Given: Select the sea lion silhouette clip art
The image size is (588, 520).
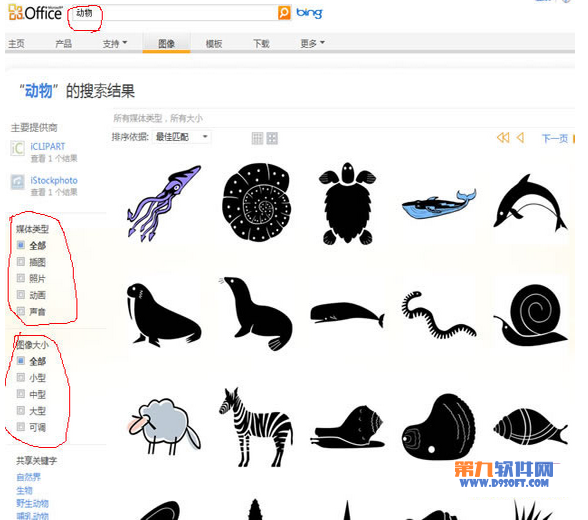Looking at the screenshot, I should coord(256,314).
